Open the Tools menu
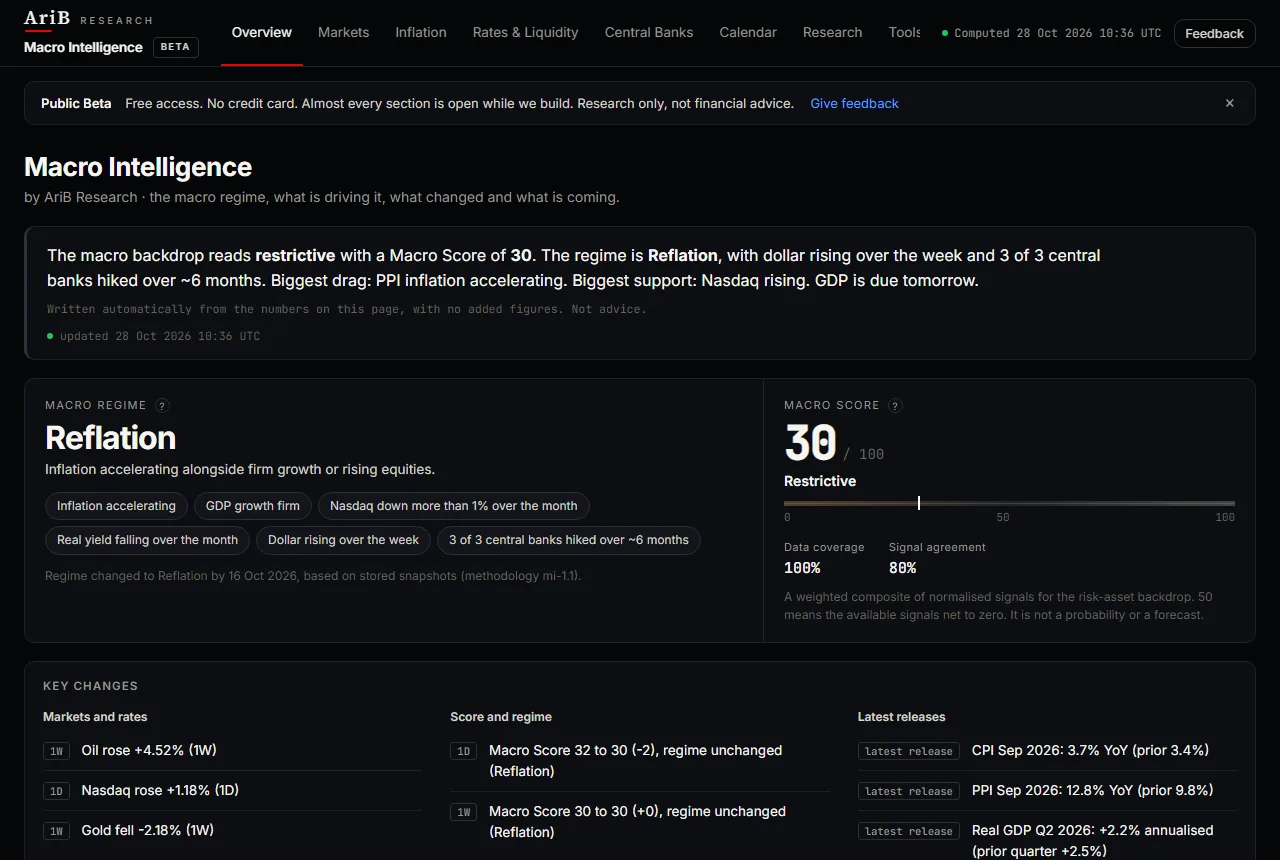Screen dimensions: 1280x860 tap(905, 32)
